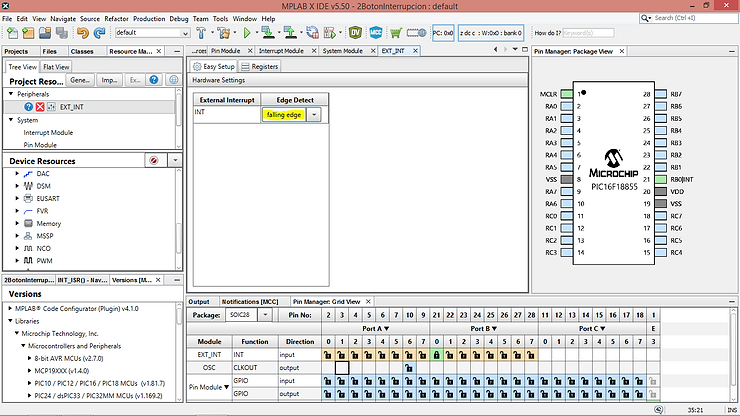Toggle EXT_INT INT lock on Port B 7
This screenshot has width=740, height=416.
coord(531,355)
